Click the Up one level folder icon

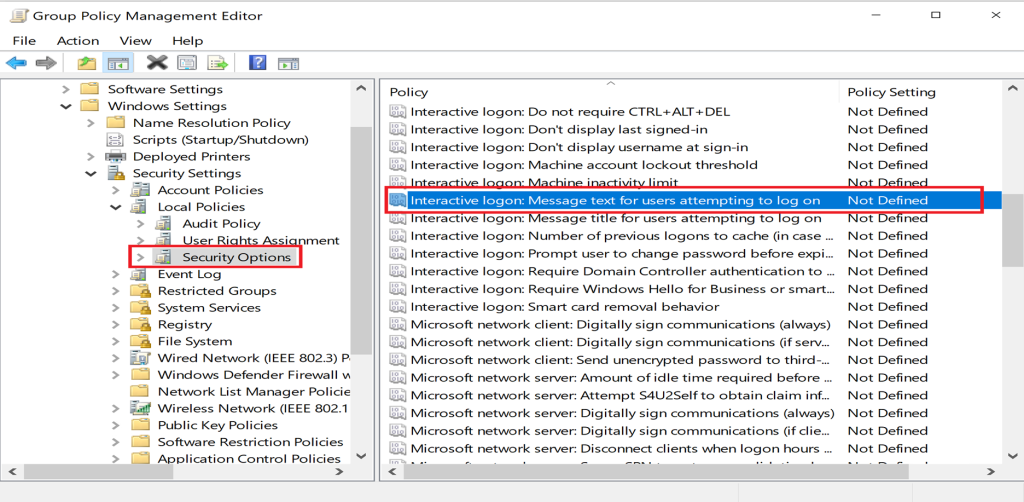87,63
